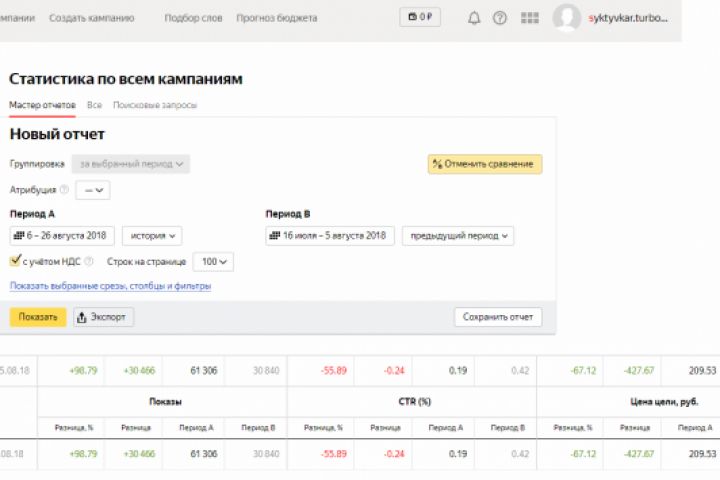Image resolution: width=720 pixels, height=480 pixels.
Task: Switch to Поисковые запросы tab
Action: pos(155,105)
